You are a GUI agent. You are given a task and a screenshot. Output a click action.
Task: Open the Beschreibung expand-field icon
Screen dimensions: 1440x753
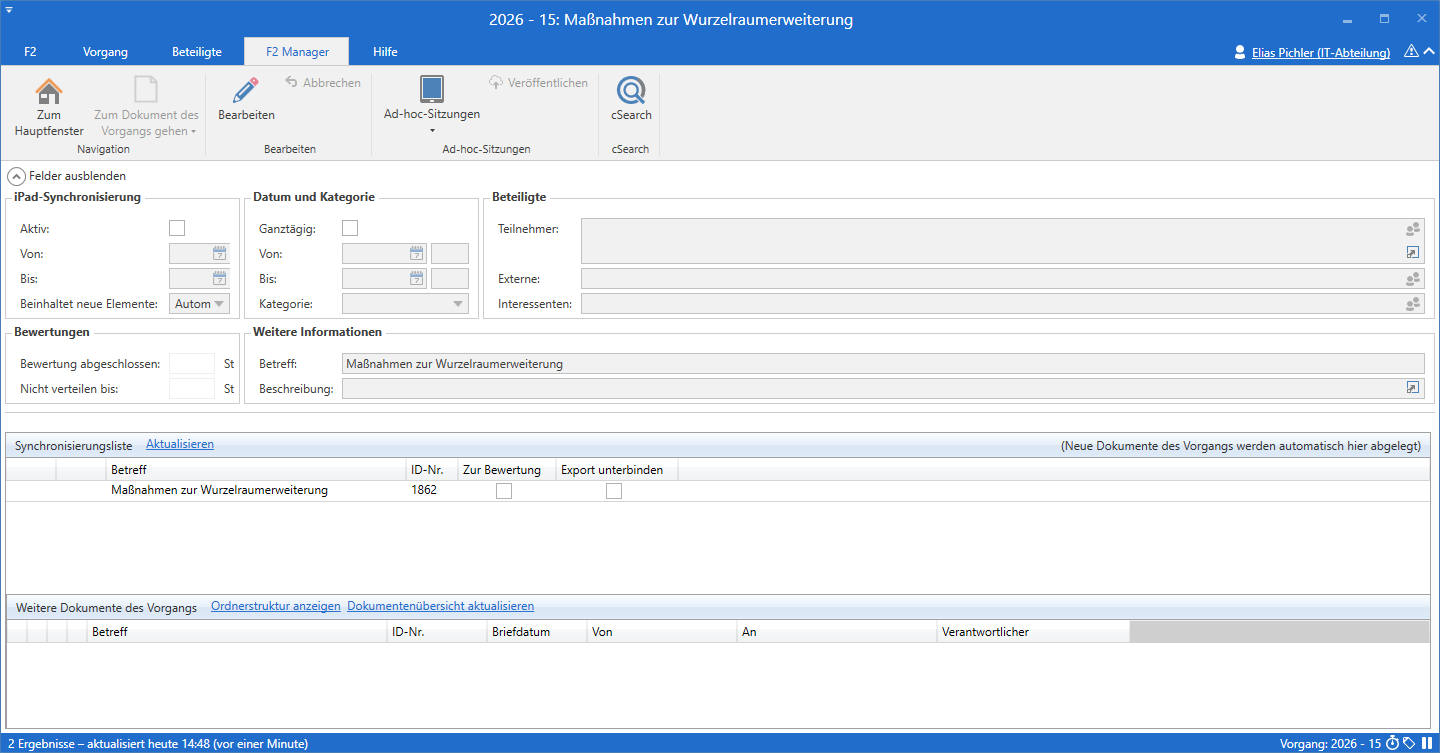click(1413, 388)
